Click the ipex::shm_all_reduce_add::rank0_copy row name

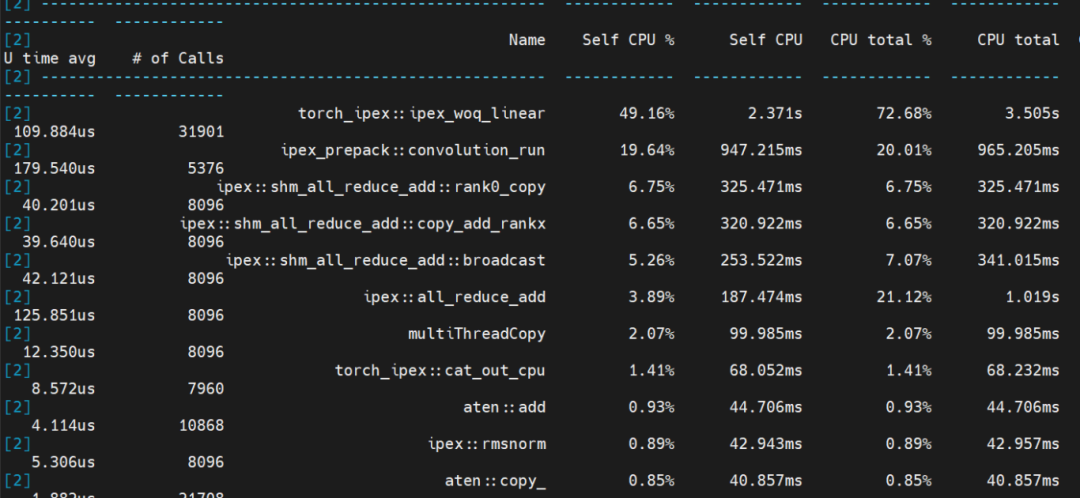click(381, 187)
